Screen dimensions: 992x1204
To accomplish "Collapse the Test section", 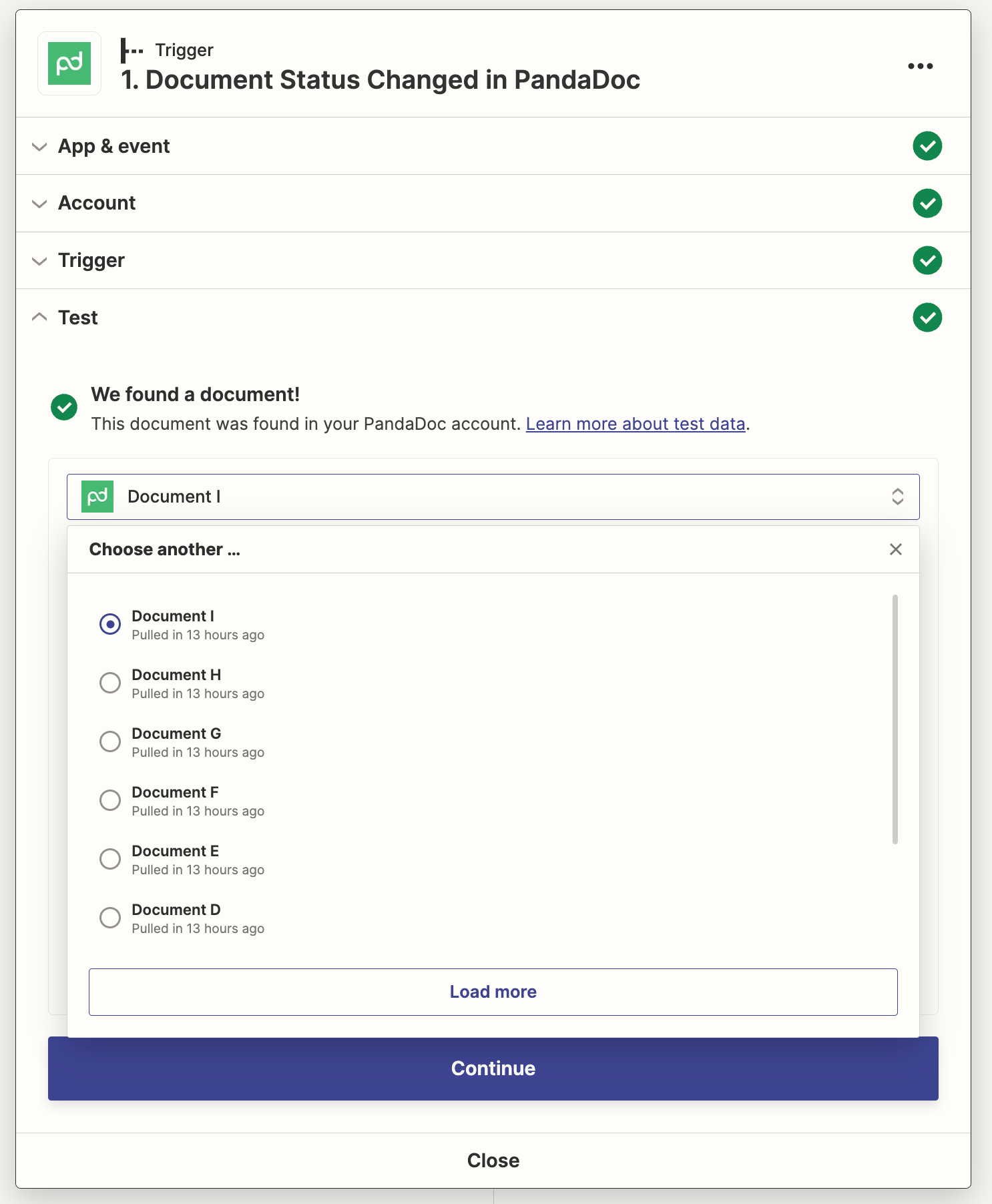I will [x=39, y=317].
